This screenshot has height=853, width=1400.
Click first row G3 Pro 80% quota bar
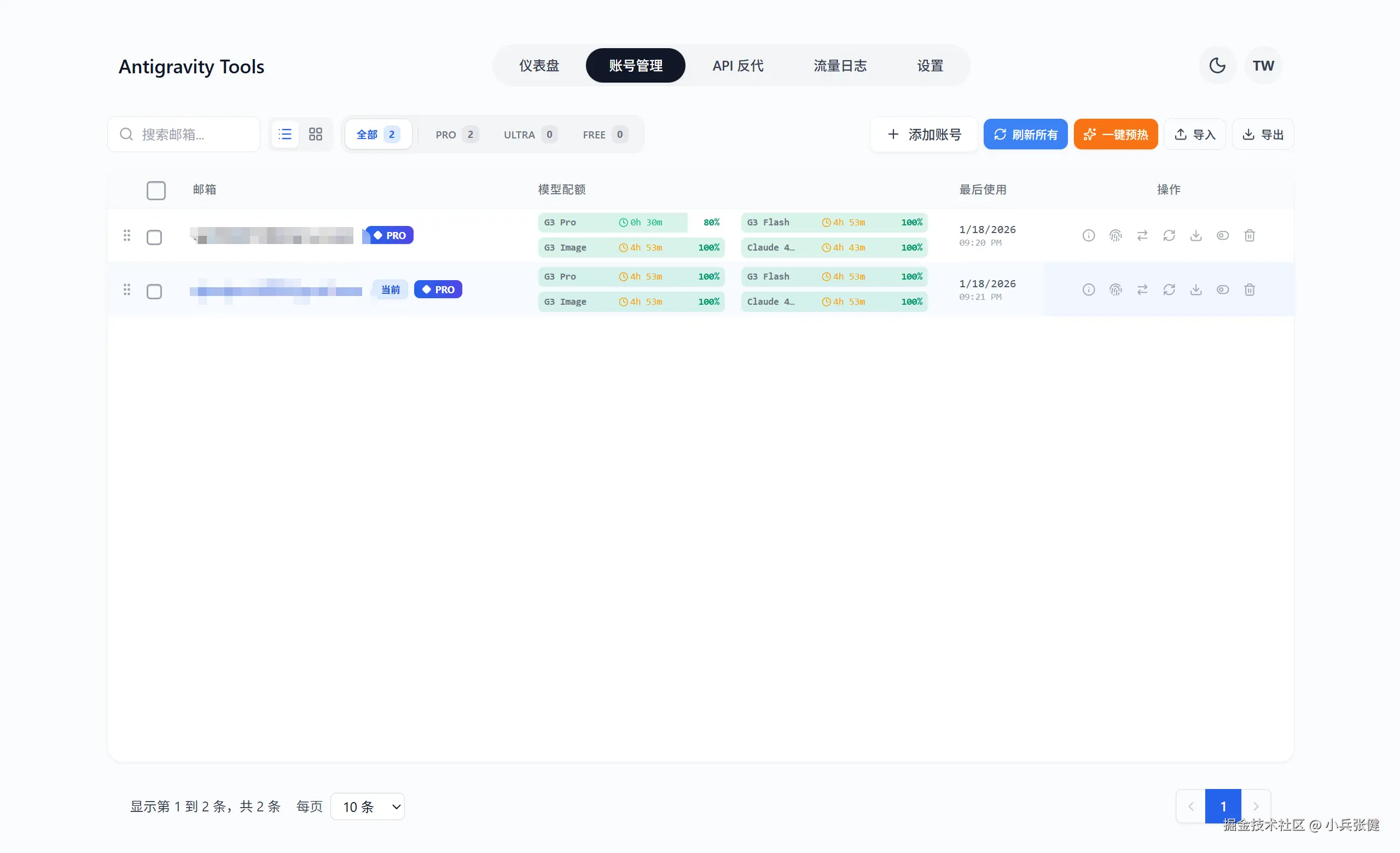tap(631, 222)
